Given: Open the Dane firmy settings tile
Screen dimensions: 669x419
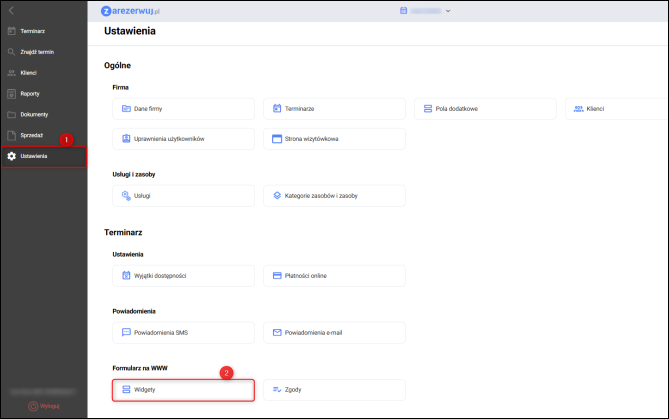Looking at the screenshot, I should 184,108.
